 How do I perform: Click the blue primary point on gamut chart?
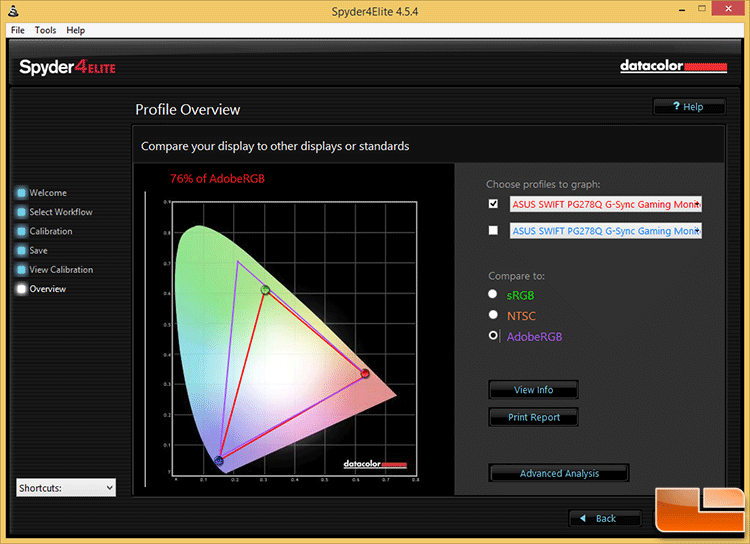tap(219, 461)
